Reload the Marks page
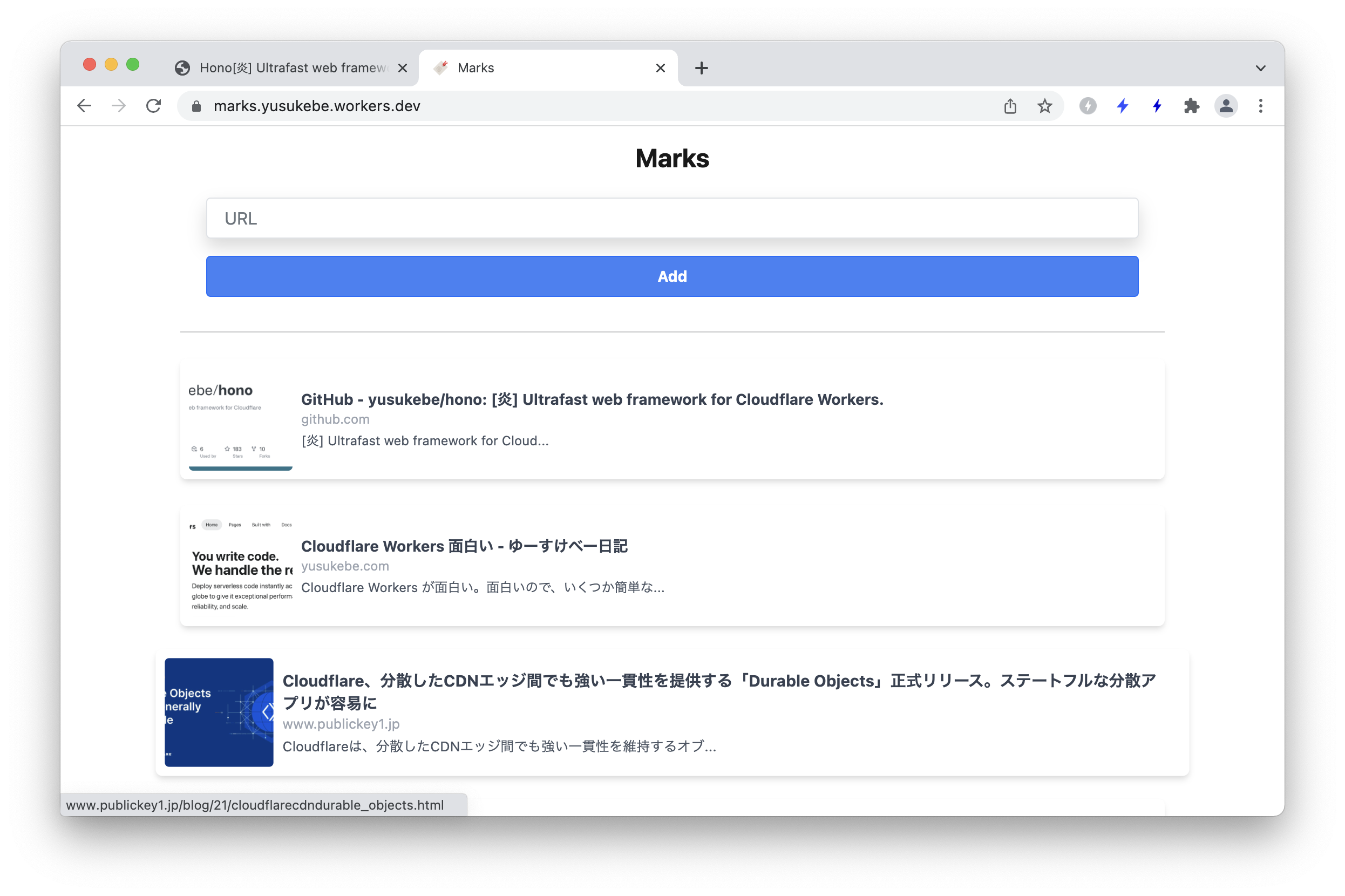 [x=154, y=106]
